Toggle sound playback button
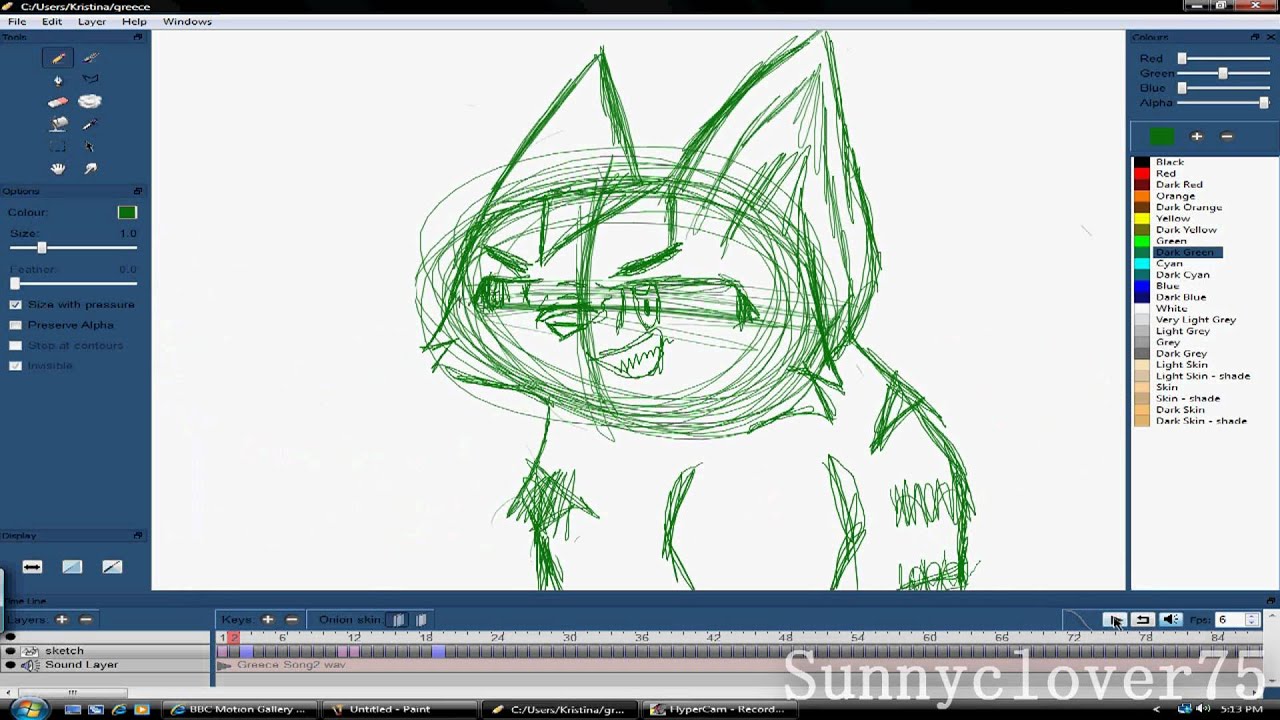The image size is (1280, 720). pyautogui.click(x=1171, y=620)
